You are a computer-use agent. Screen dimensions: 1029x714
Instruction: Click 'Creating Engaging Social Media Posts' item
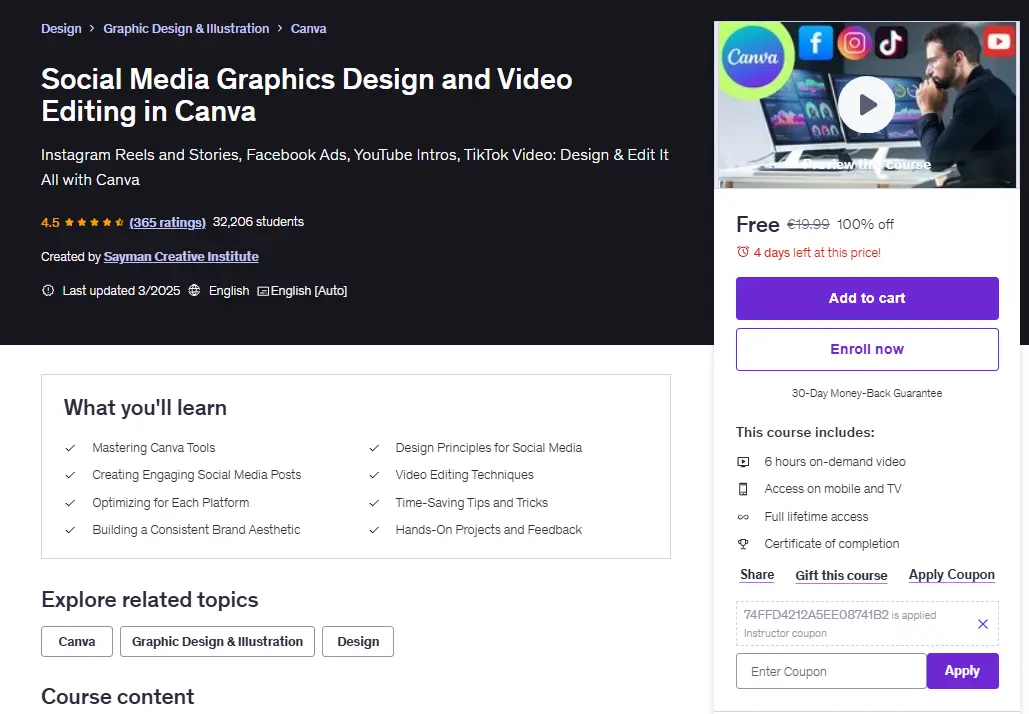(196, 475)
